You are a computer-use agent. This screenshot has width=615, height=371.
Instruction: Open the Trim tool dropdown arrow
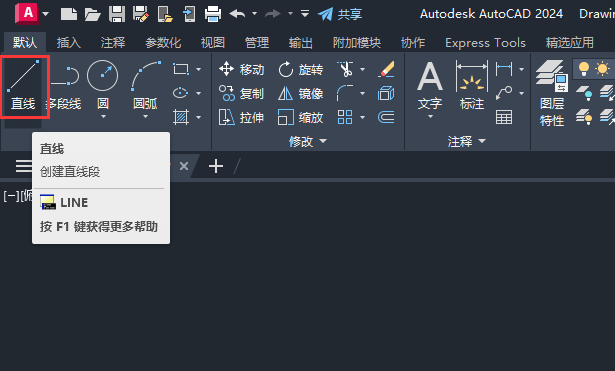(x=362, y=69)
